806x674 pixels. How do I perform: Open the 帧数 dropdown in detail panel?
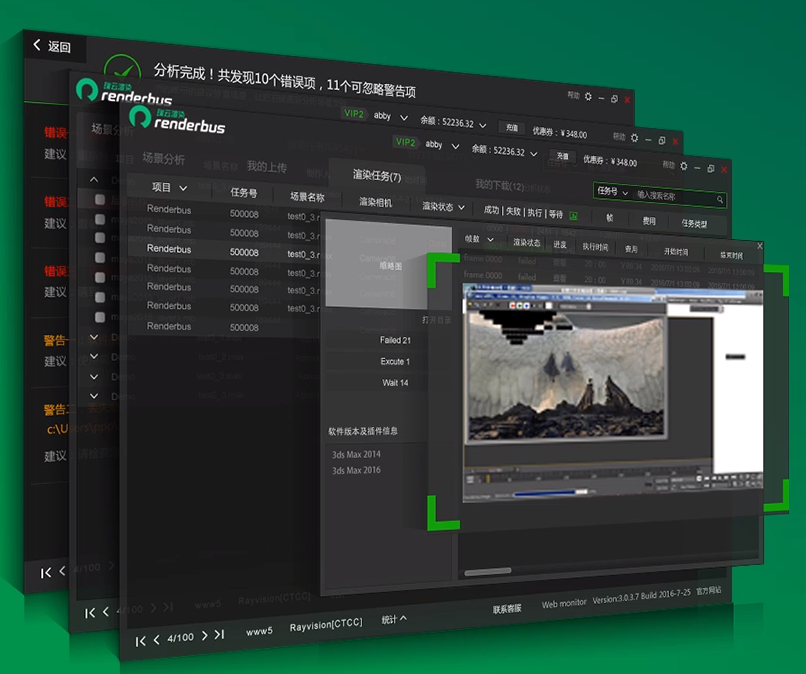point(490,240)
